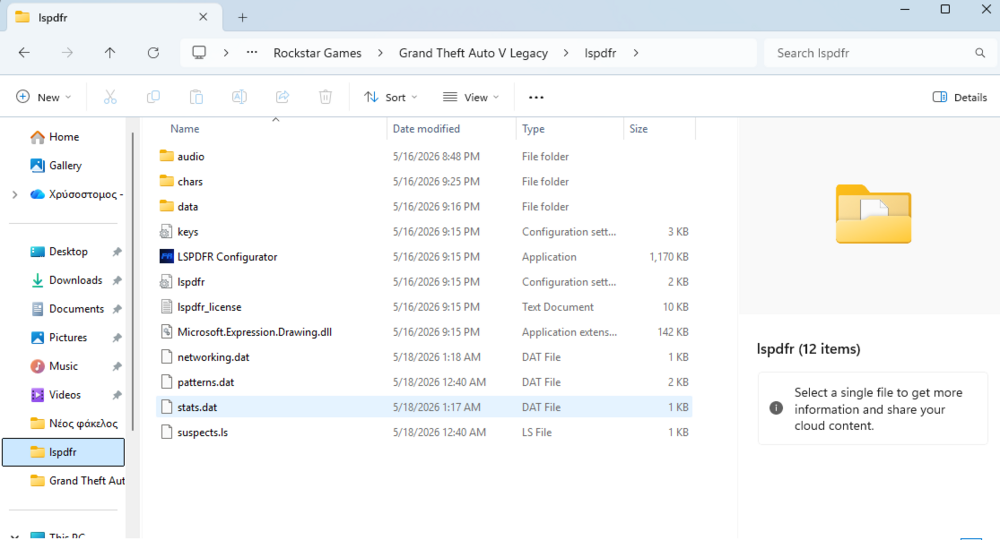1000x540 pixels.
Task: Go back with the left arrow
Action: click(24, 53)
